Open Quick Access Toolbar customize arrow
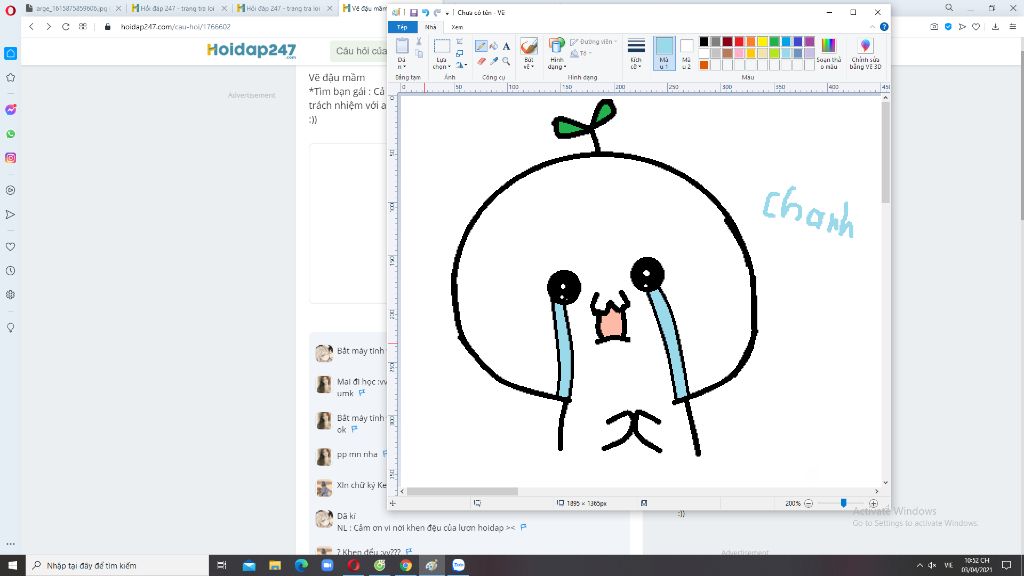Viewport: 1024px width, 576px height. point(447,13)
